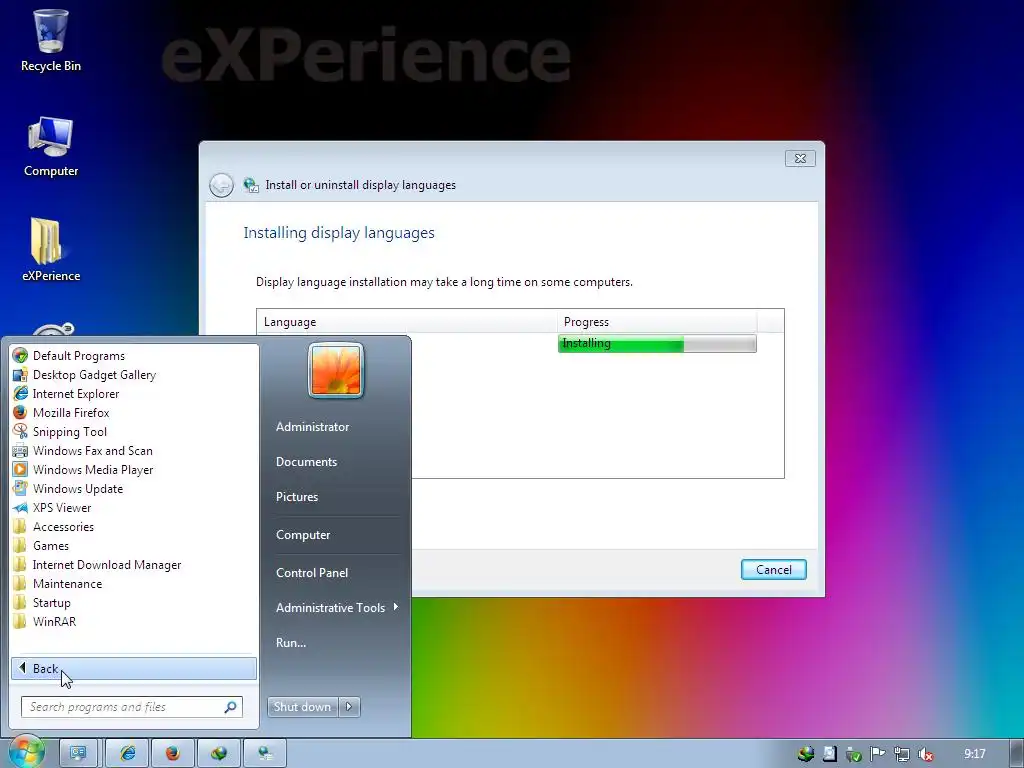Open the Shut down options arrow
The width and height of the screenshot is (1024, 768).
(349, 707)
